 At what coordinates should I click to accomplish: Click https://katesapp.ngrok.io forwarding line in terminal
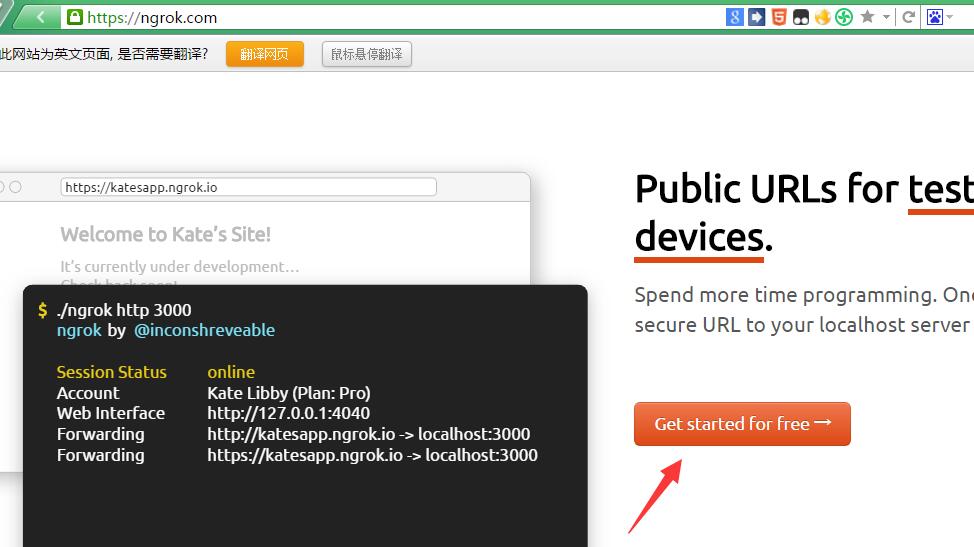(373, 455)
